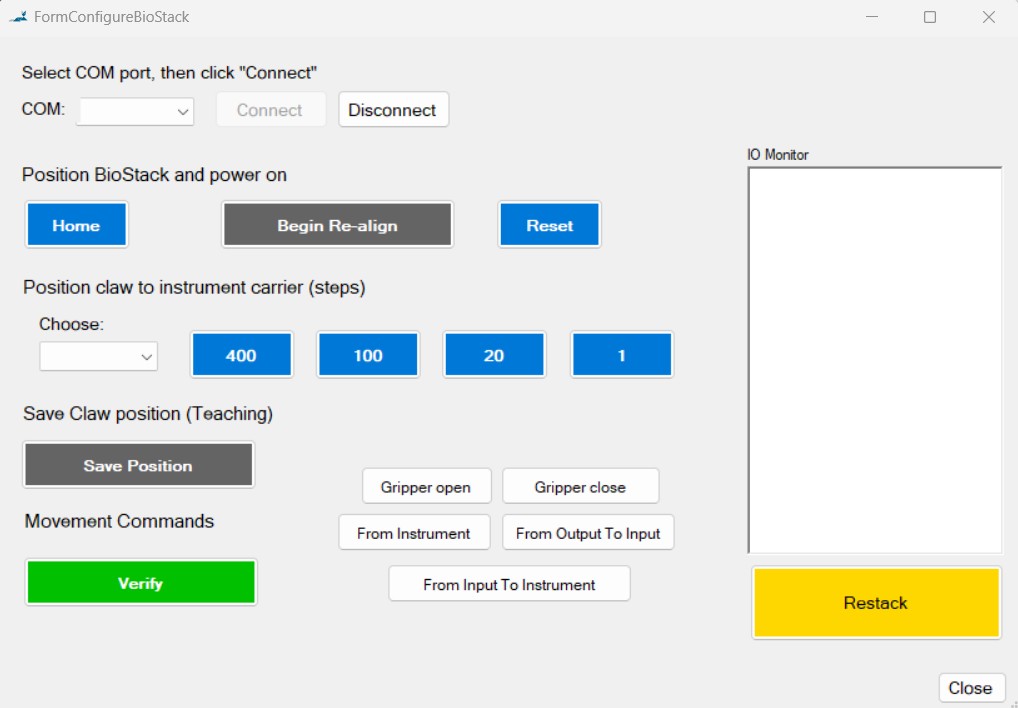Close window using title bar X
This screenshot has height=708, width=1018.
click(988, 17)
